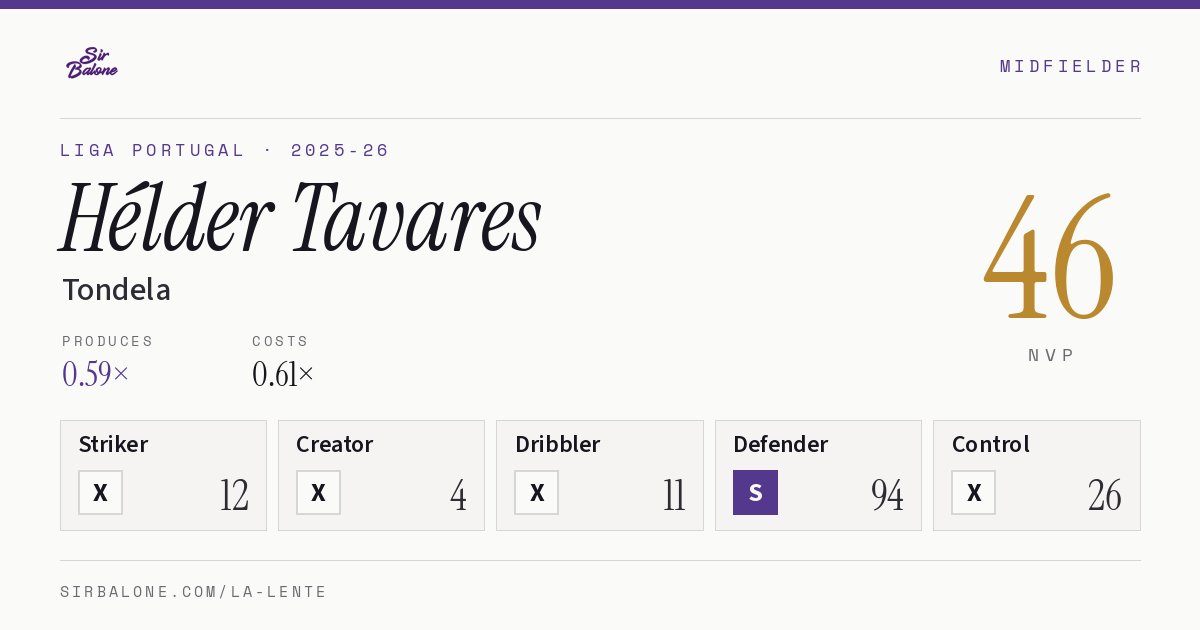Click the Defender score 94
This screenshot has width=1200, height=630.
(x=887, y=495)
